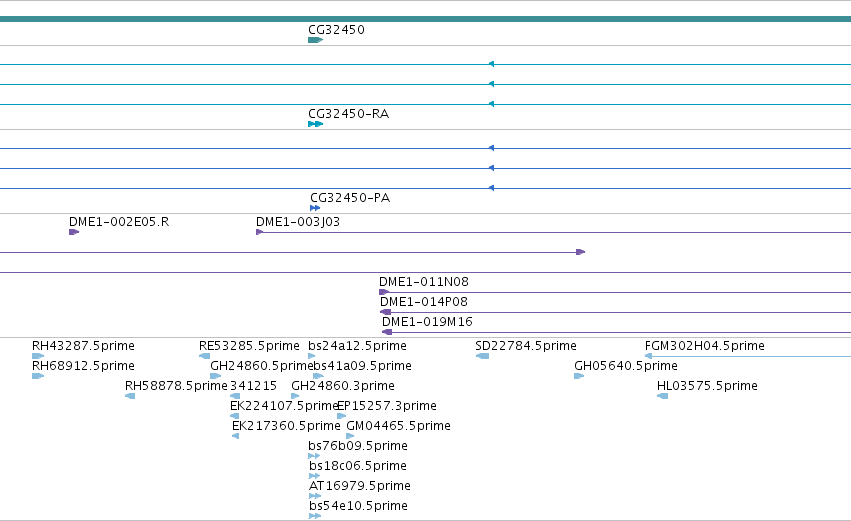851x521 pixels.
Task: Select the SD22784.5prime arrow glyph
Action: 482,357
